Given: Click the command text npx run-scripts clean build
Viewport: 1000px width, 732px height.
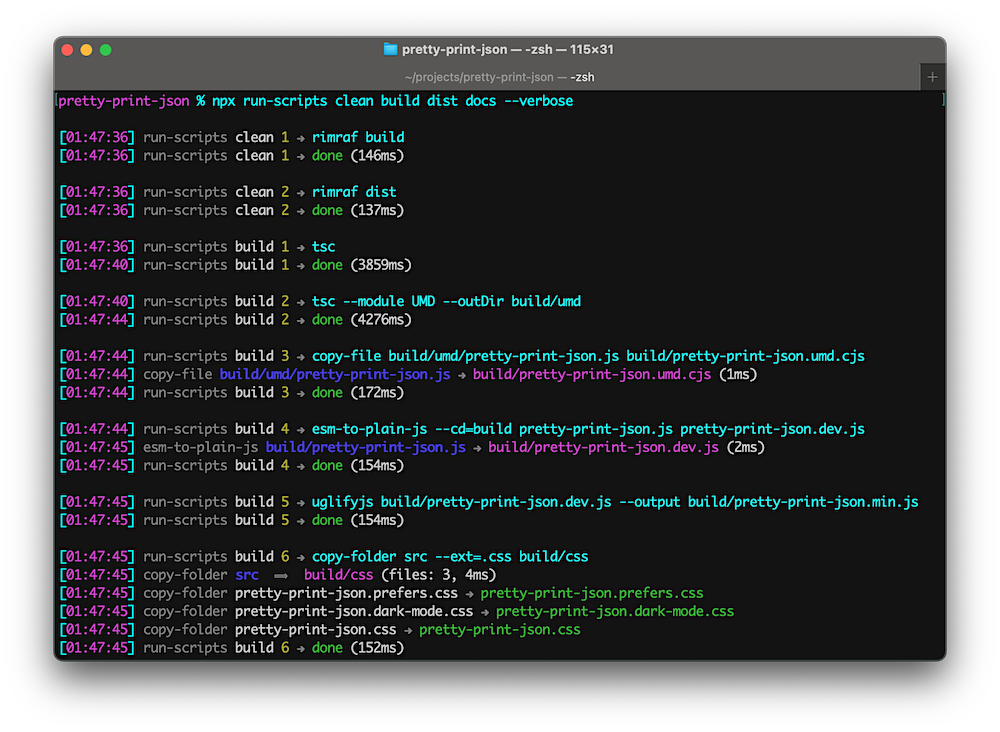Looking at the screenshot, I should pyautogui.click(x=316, y=101).
